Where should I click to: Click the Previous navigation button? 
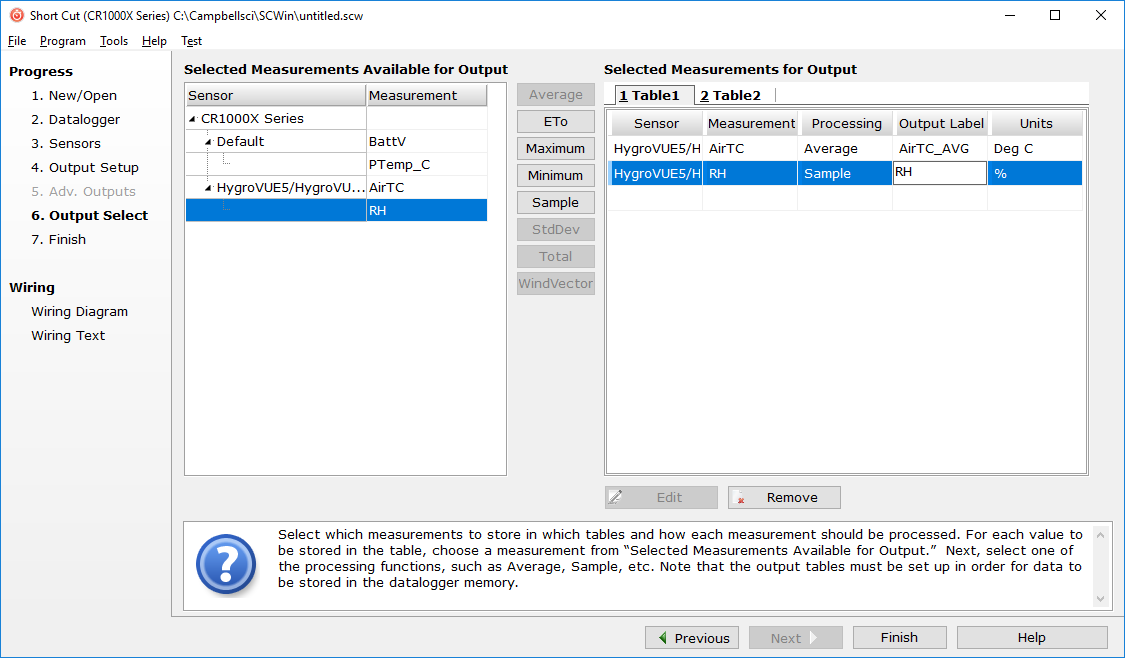[x=692, y=638]
